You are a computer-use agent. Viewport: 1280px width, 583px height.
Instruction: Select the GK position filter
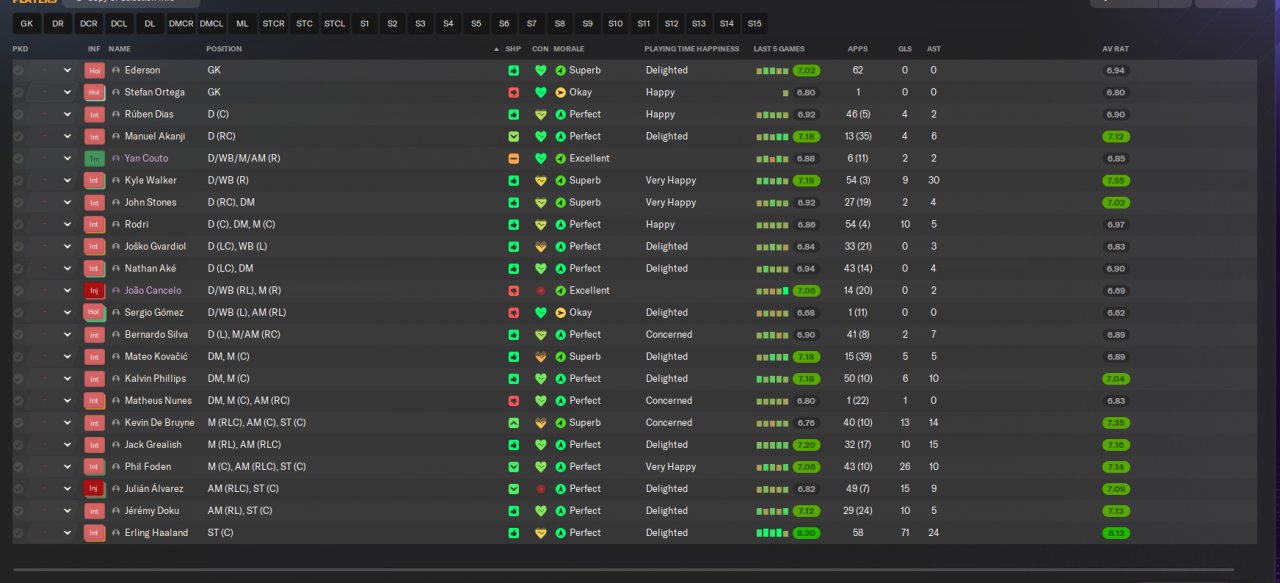26,23
